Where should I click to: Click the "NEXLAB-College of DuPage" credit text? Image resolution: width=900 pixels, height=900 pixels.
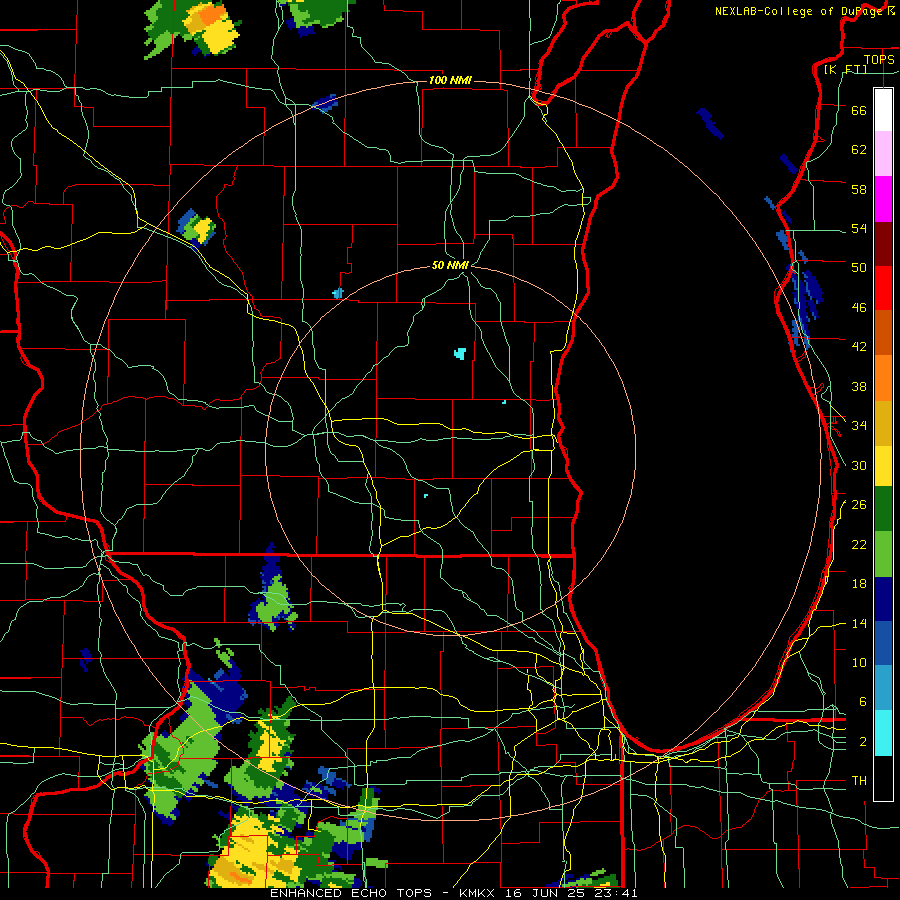click(x=798, y=11)
